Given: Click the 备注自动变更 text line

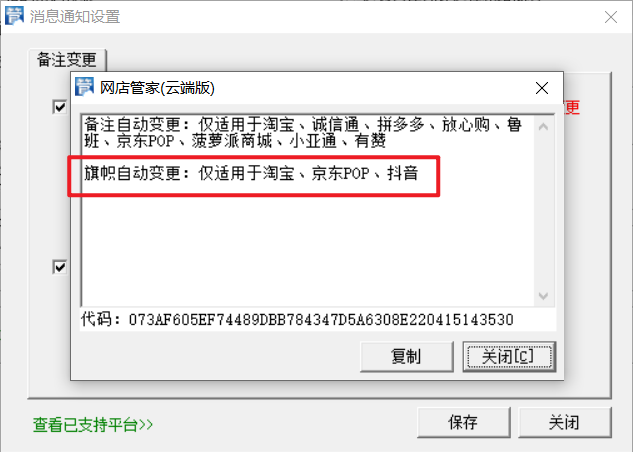Looking at the screenshot, I should tap(303, 133).
